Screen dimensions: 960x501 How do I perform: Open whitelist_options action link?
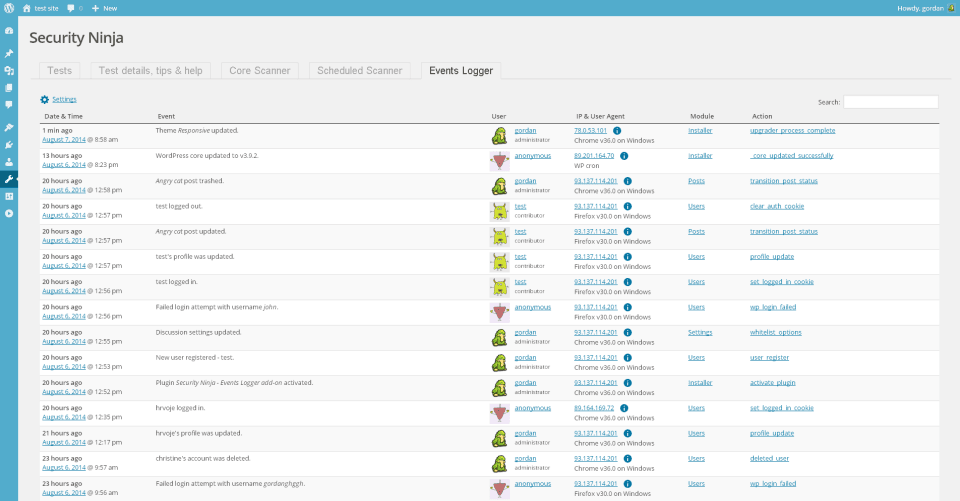tap(776, 333)
